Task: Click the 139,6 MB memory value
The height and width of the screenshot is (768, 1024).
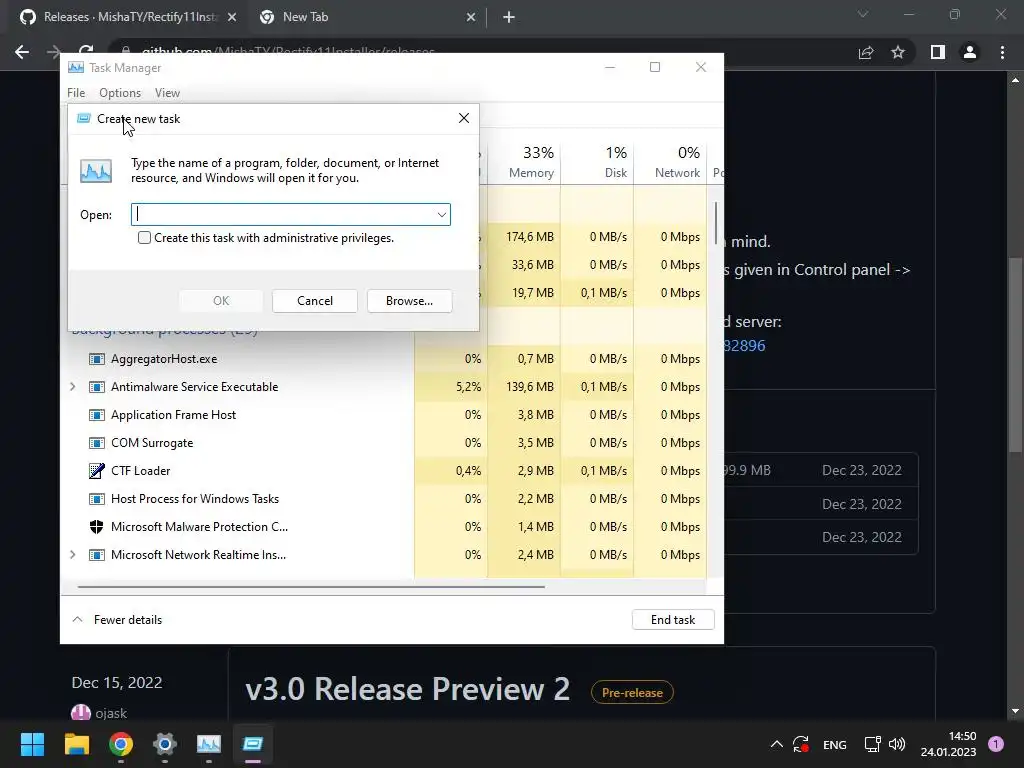Action: pos(530,387)
